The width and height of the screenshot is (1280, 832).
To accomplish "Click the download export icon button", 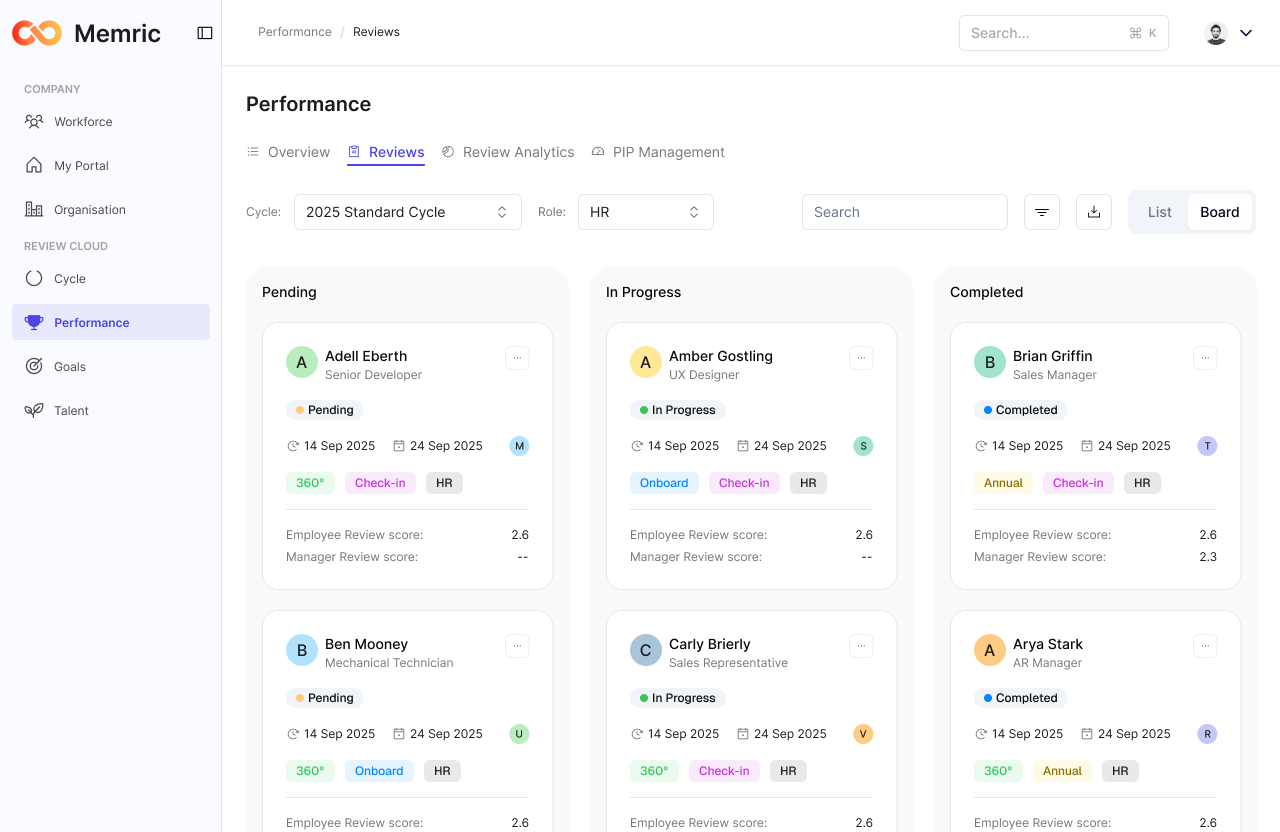I will [x=1094, y=212].
